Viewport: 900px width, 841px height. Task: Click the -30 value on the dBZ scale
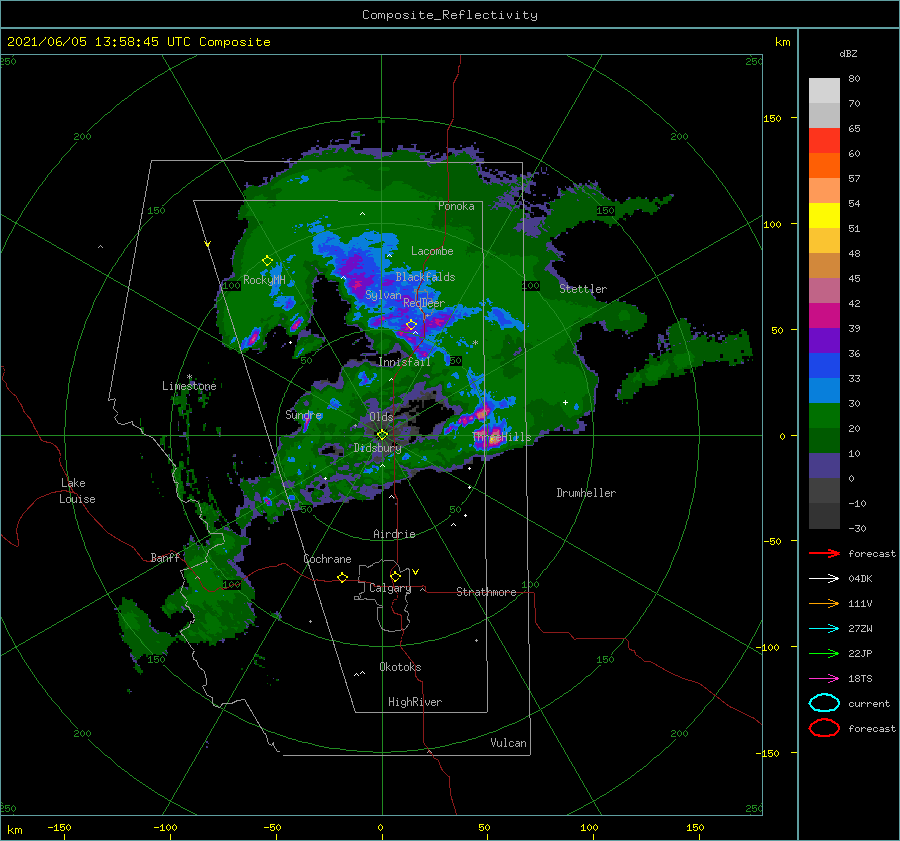(858, 528)
